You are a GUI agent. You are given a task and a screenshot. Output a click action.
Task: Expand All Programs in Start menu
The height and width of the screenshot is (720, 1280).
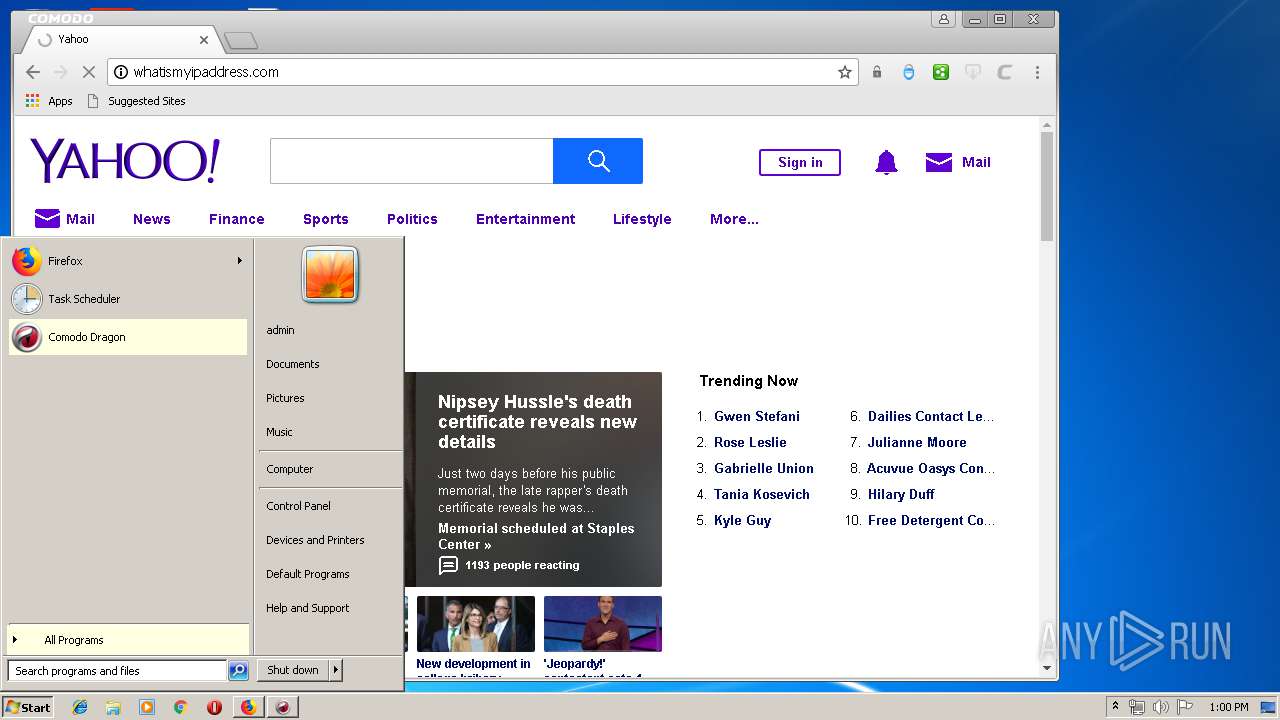(127, 640)
